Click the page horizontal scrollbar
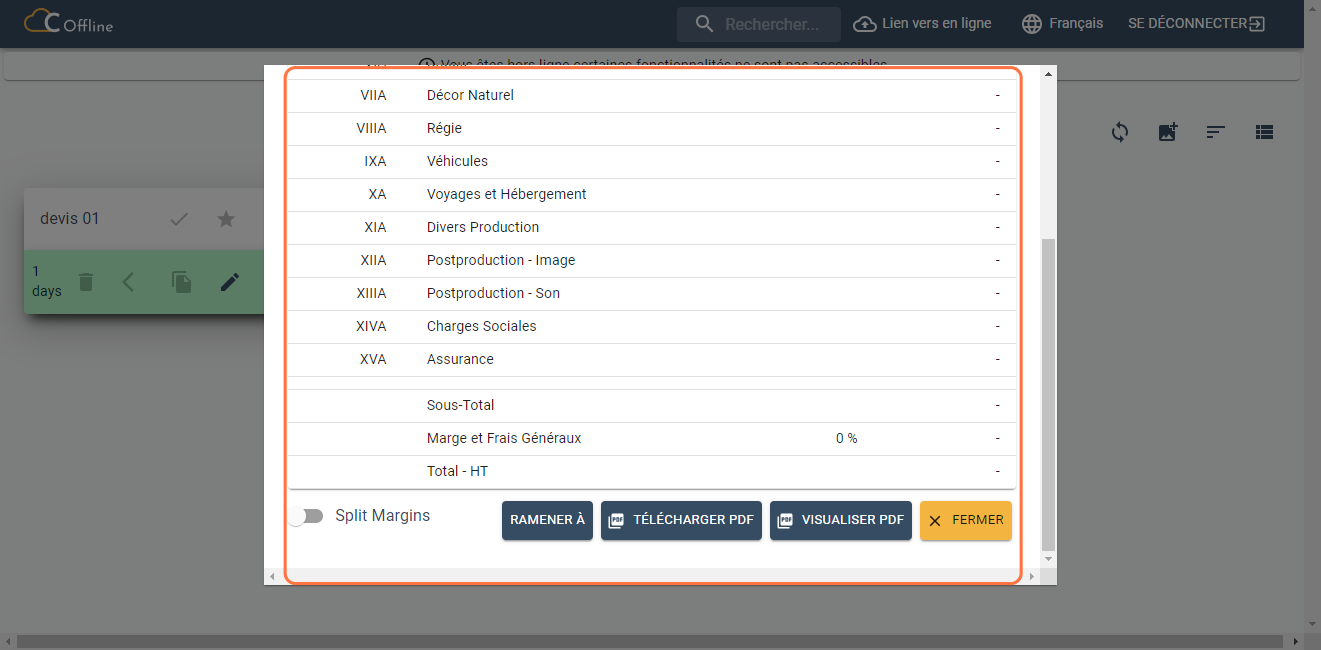 coord(652,641)
